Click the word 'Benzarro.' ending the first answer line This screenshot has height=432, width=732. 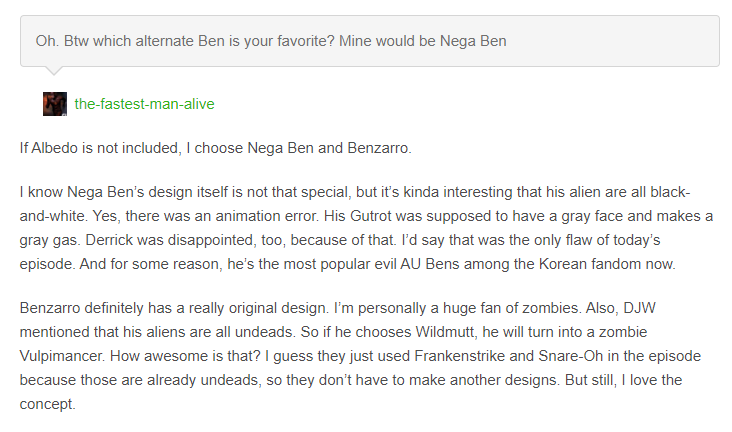click(379, 148)
